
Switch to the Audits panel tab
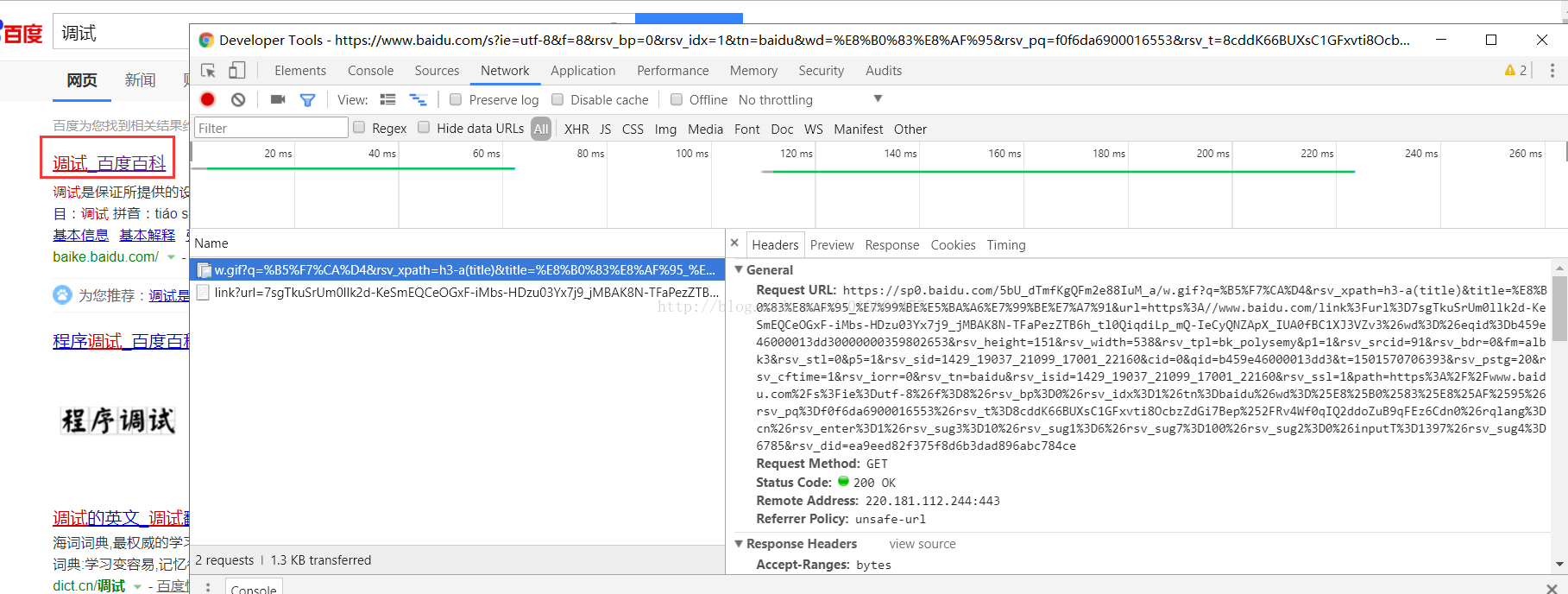[884, 71]
